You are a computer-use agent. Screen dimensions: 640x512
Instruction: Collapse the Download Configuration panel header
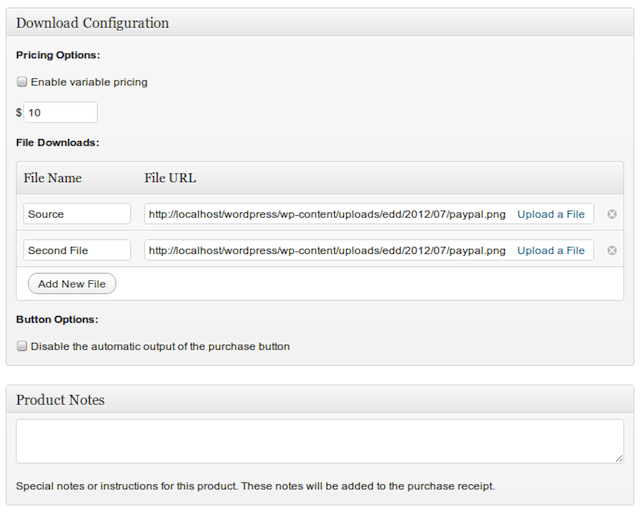[x=320, y=23]
